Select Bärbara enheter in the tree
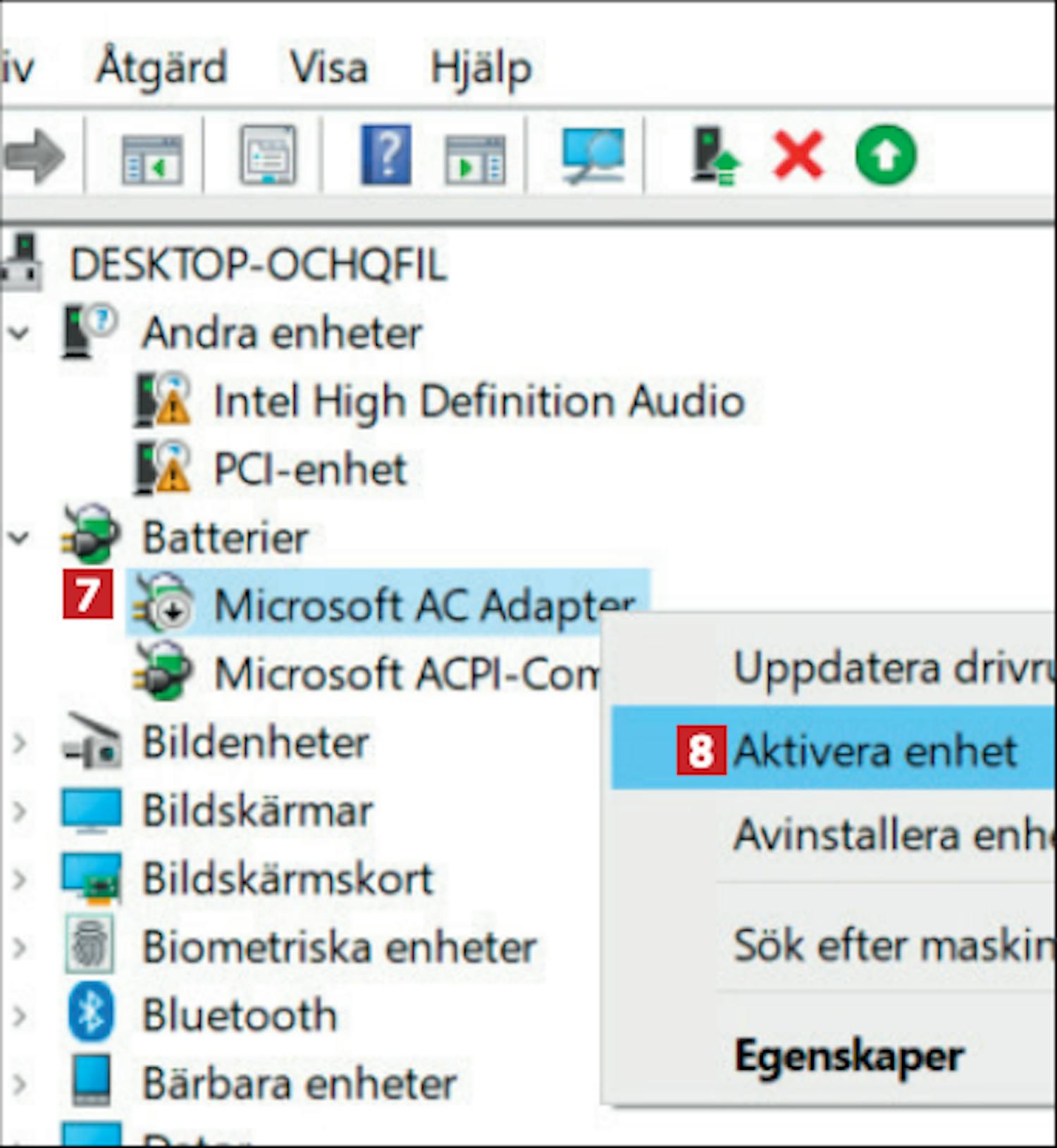Screen dimensions: 1057x1148 [299, 1084]
